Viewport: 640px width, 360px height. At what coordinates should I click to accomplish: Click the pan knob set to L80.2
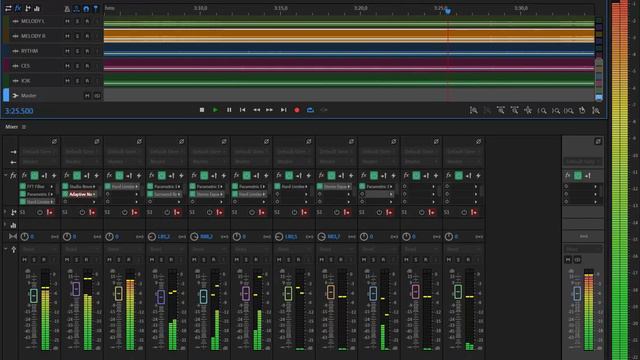pyautogui.click(x=152, y=236)
